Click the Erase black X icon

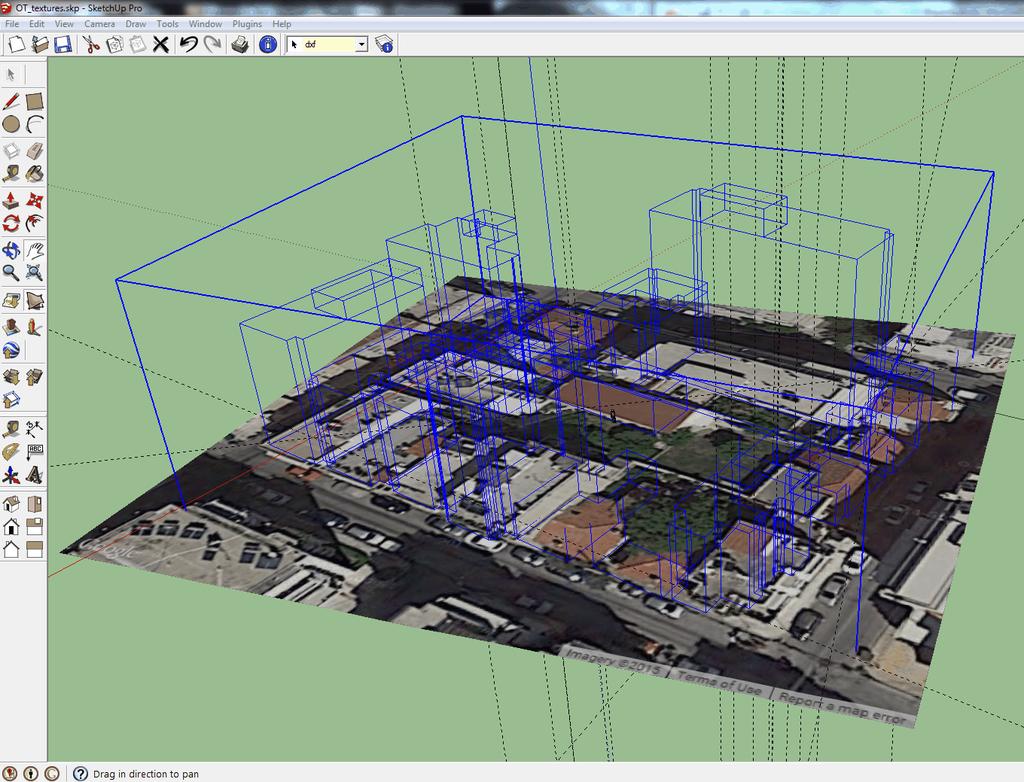(x=161, y=44)
